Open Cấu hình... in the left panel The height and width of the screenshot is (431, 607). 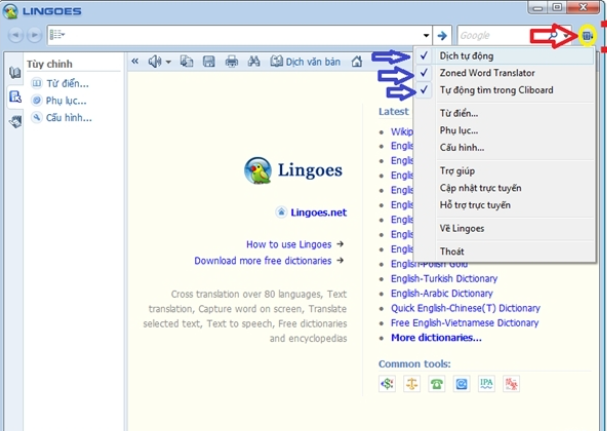coord(62,118)
